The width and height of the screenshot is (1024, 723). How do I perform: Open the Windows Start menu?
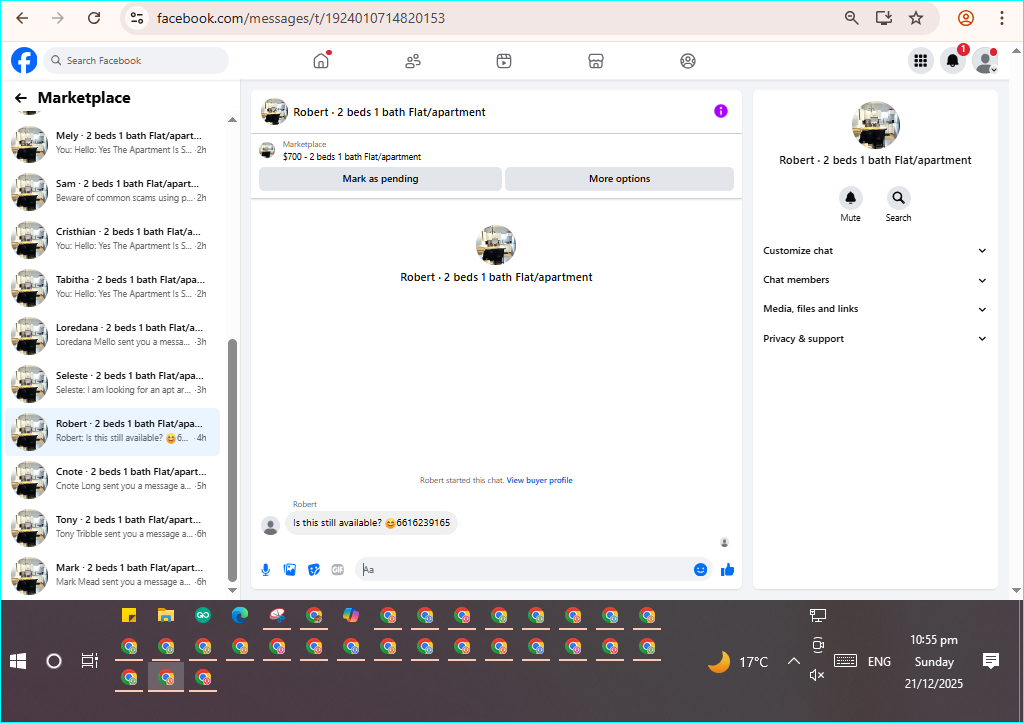point(18,662)
